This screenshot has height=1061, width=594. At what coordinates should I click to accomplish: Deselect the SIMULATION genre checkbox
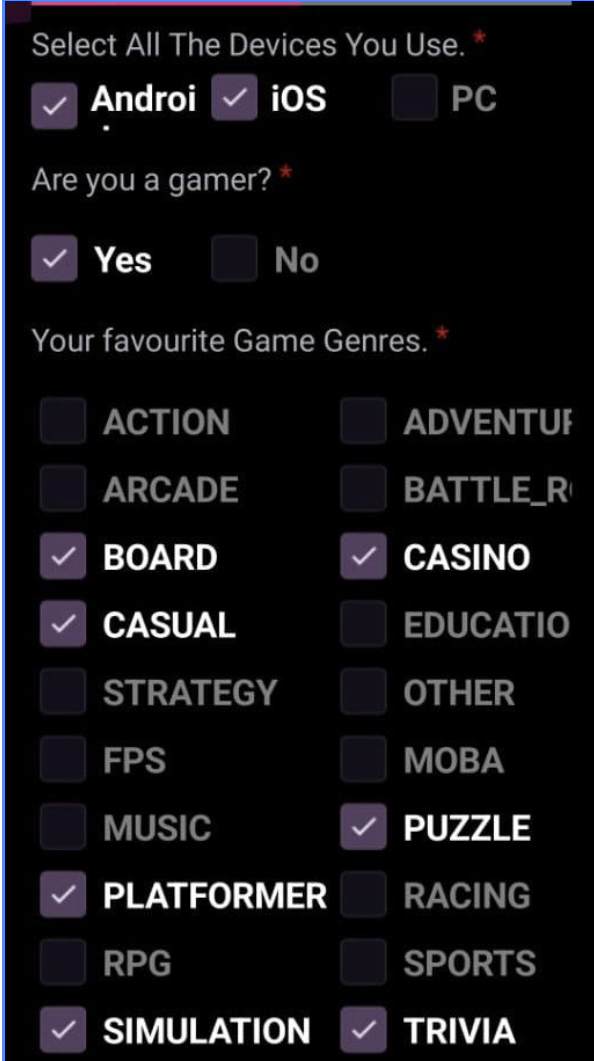tap(63, 1030)
